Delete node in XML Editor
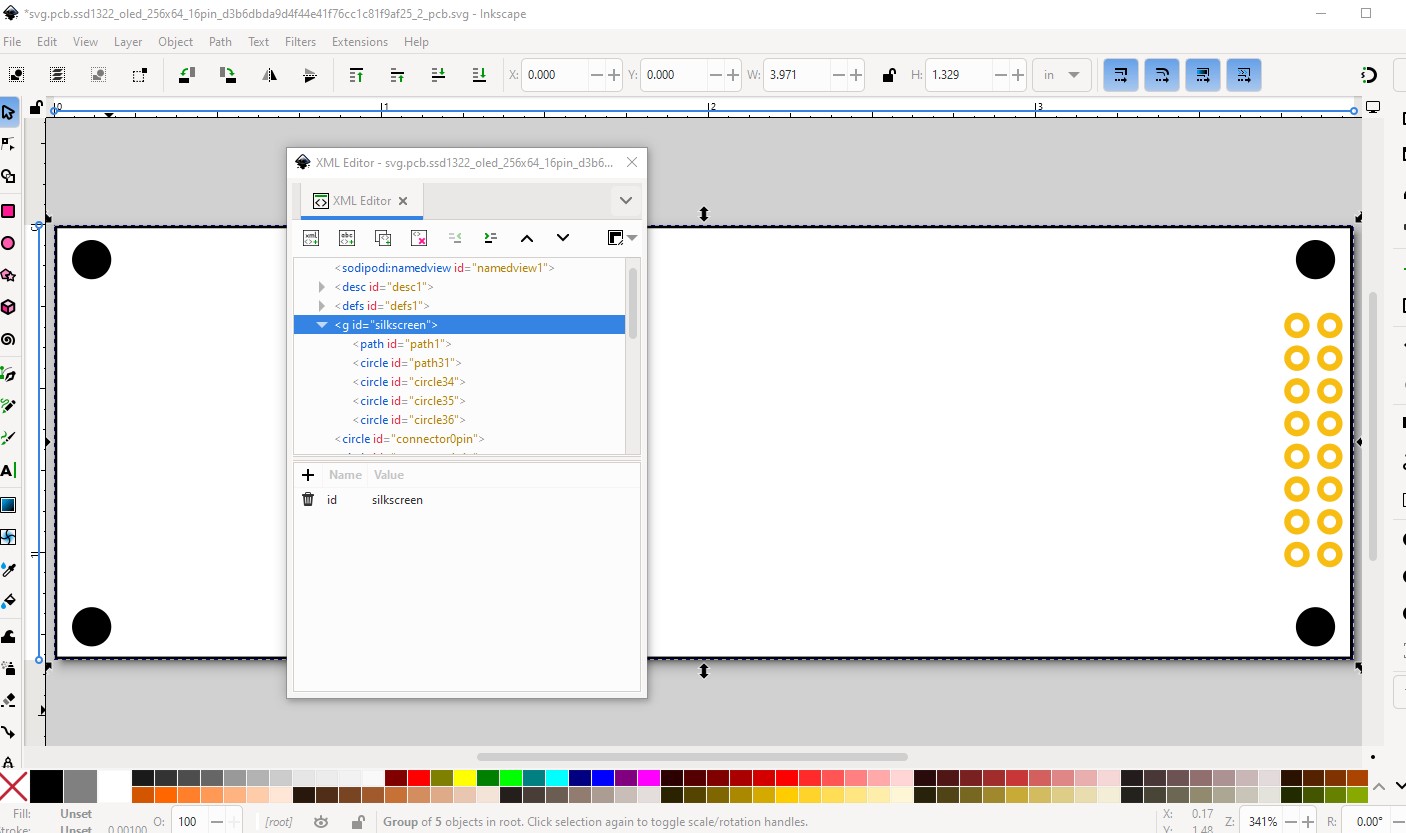 pos(419,238)
